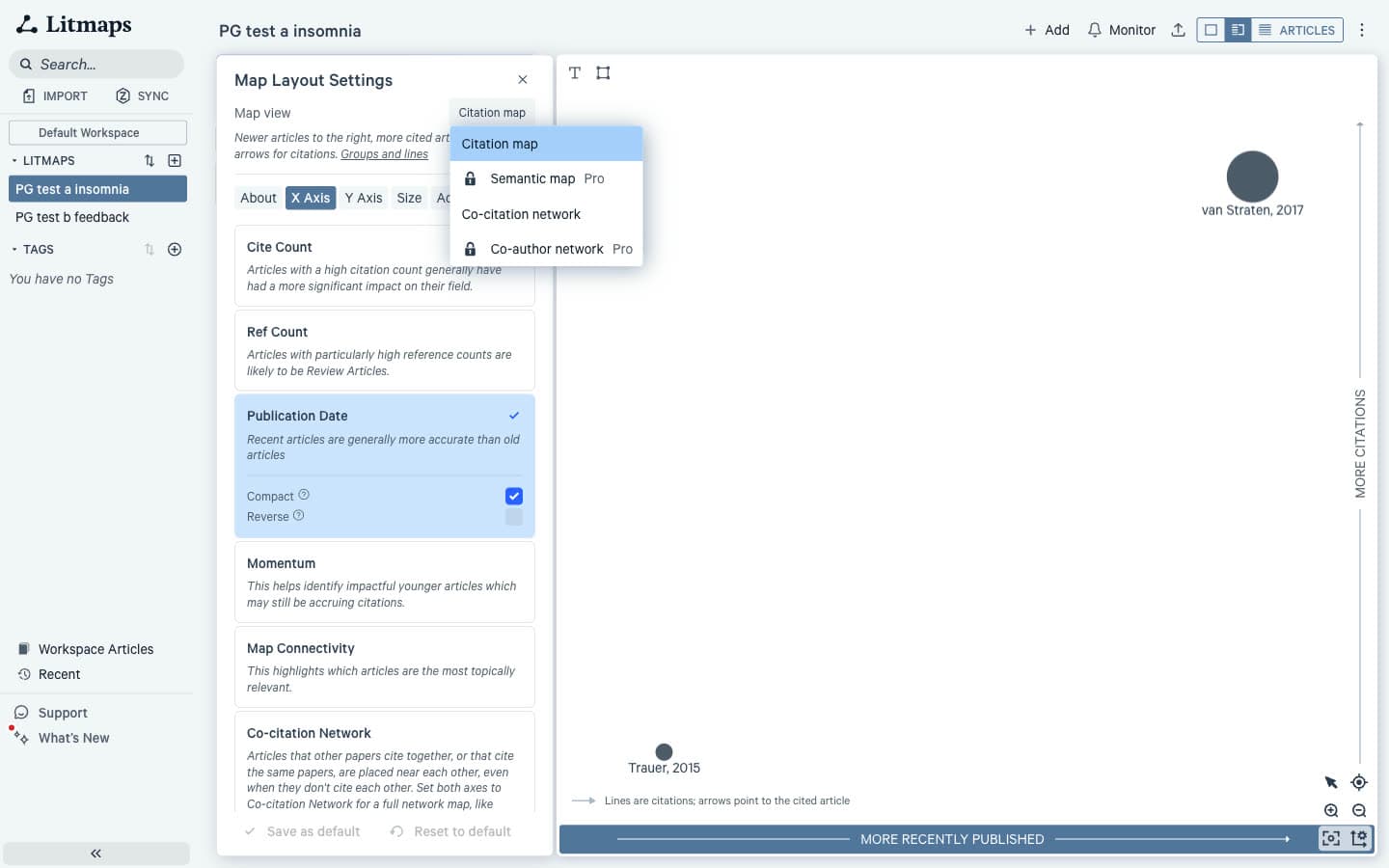
Task: Open map layout settings icon at bottom right
Action: coord(1359,838)
